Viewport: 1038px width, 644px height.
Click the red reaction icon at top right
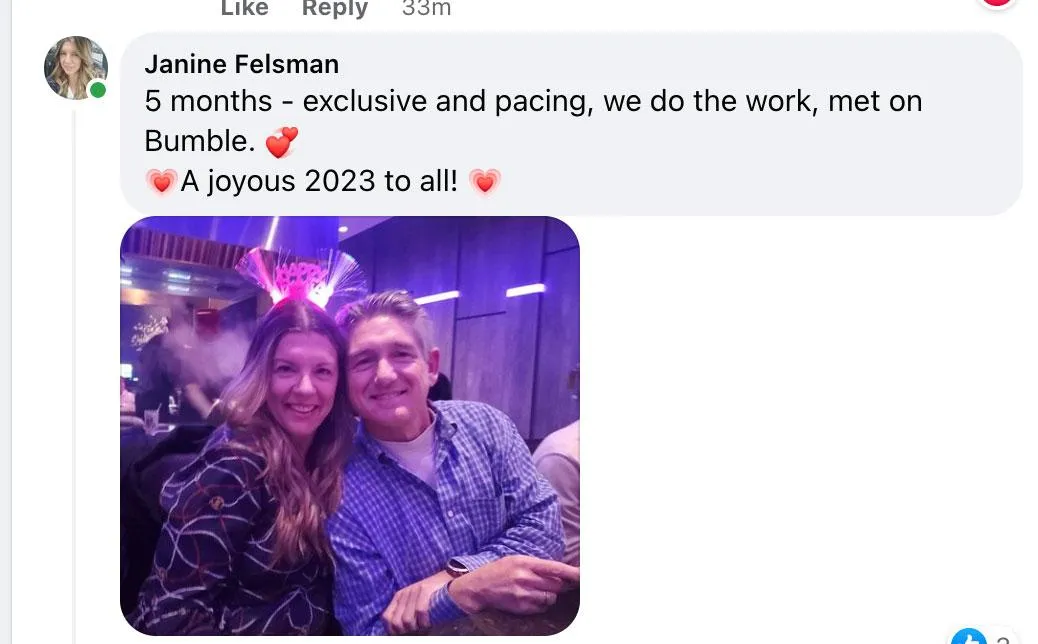point(997,3)
